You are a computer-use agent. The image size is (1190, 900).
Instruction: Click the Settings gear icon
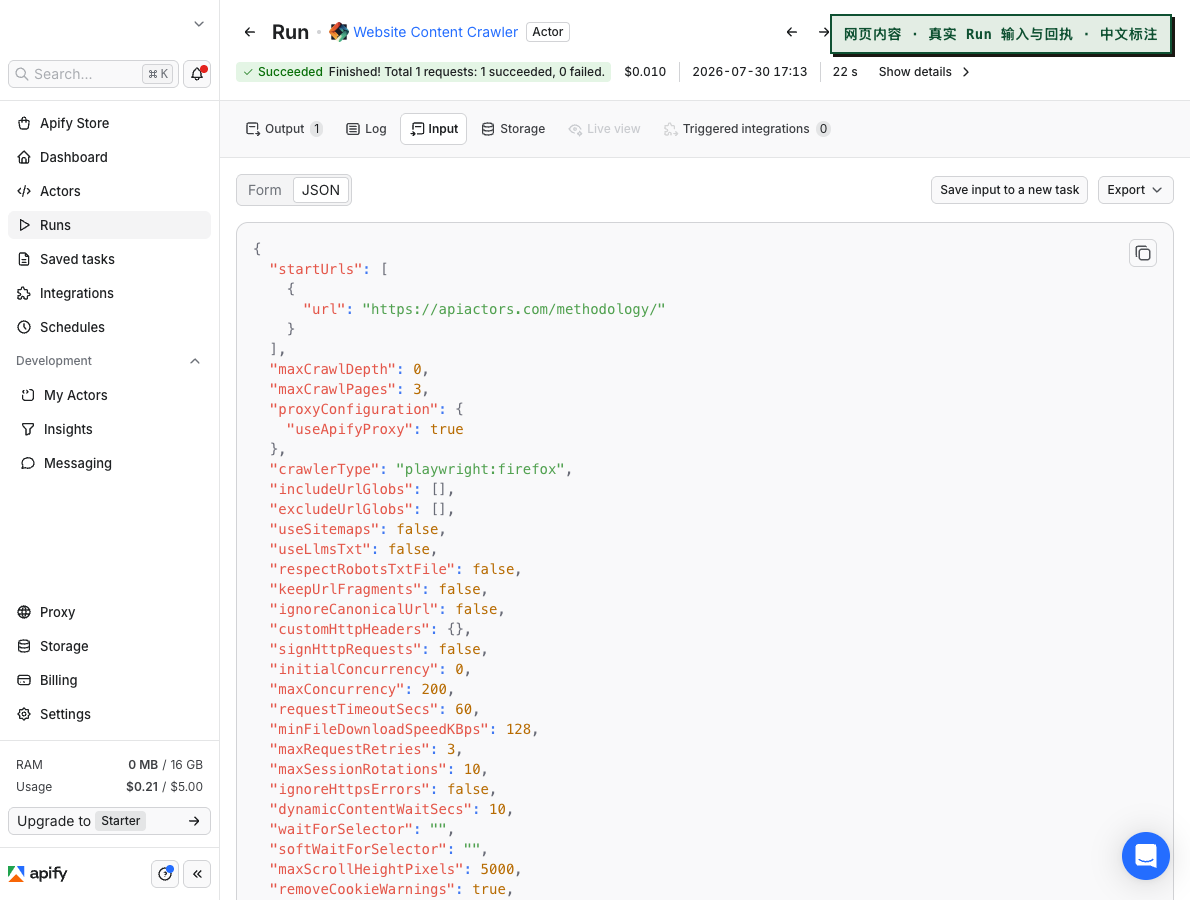[24, 714]
